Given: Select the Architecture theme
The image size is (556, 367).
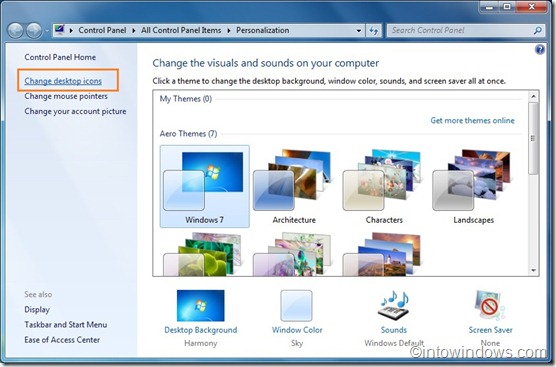Looking at the screenshot, I should click(294, 186).
